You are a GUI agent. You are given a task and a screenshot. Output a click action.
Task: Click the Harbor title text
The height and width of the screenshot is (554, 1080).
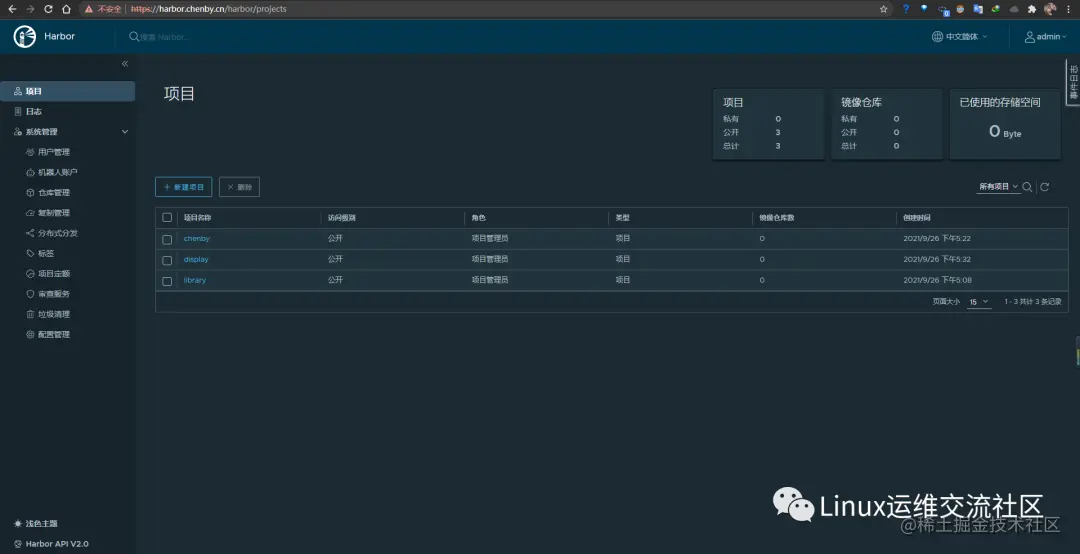tap(59, 37)
